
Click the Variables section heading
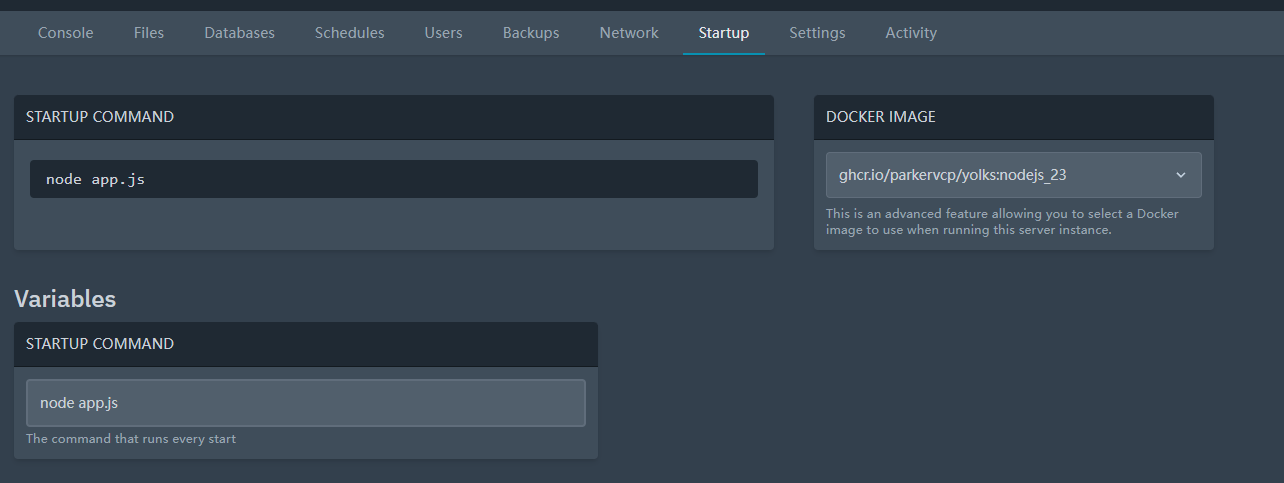65,299
